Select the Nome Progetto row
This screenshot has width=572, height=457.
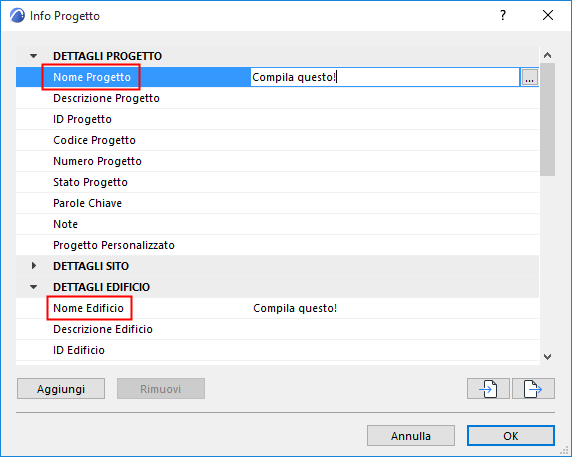point(277,77)
